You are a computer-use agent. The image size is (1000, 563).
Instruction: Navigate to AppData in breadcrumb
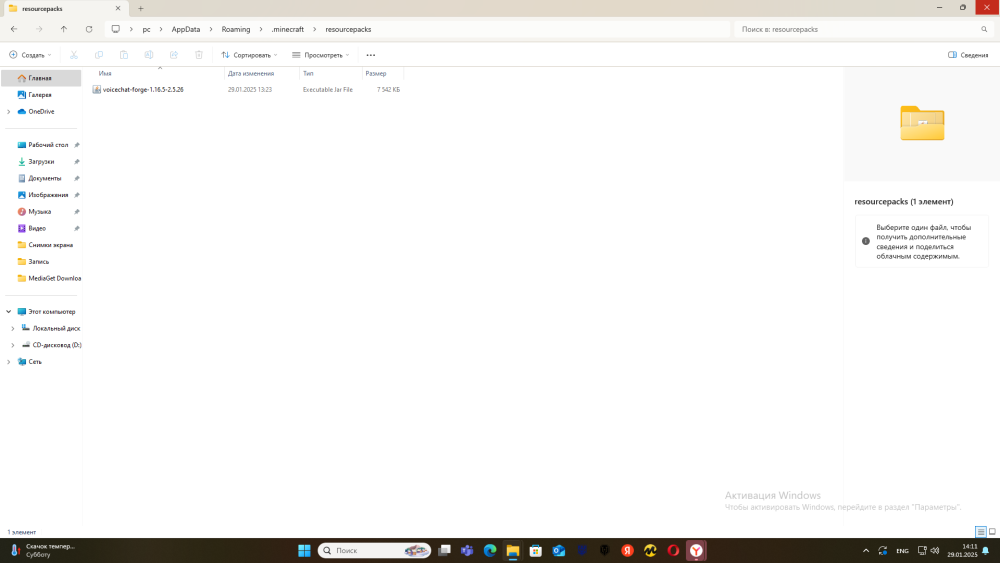pyautogui.click(x=186, y=29)
